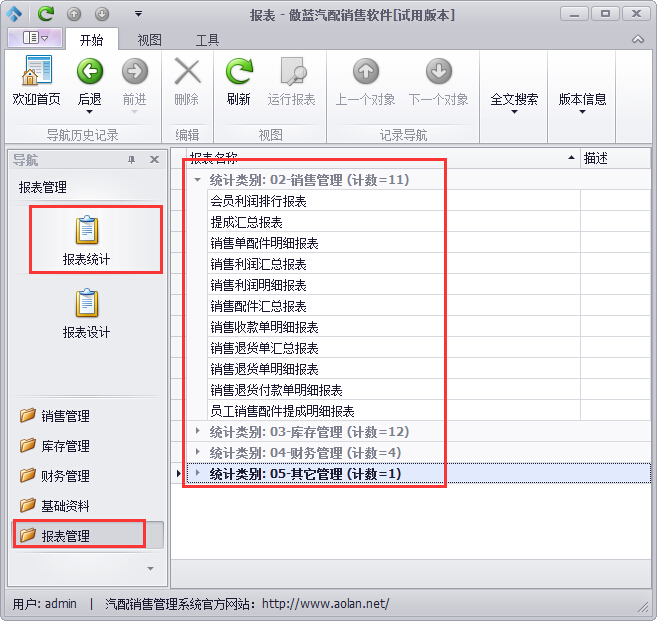Switch to the 视图 ribbon tab
The width and height of the screenshot is (657, 621).
click(149, 40)
